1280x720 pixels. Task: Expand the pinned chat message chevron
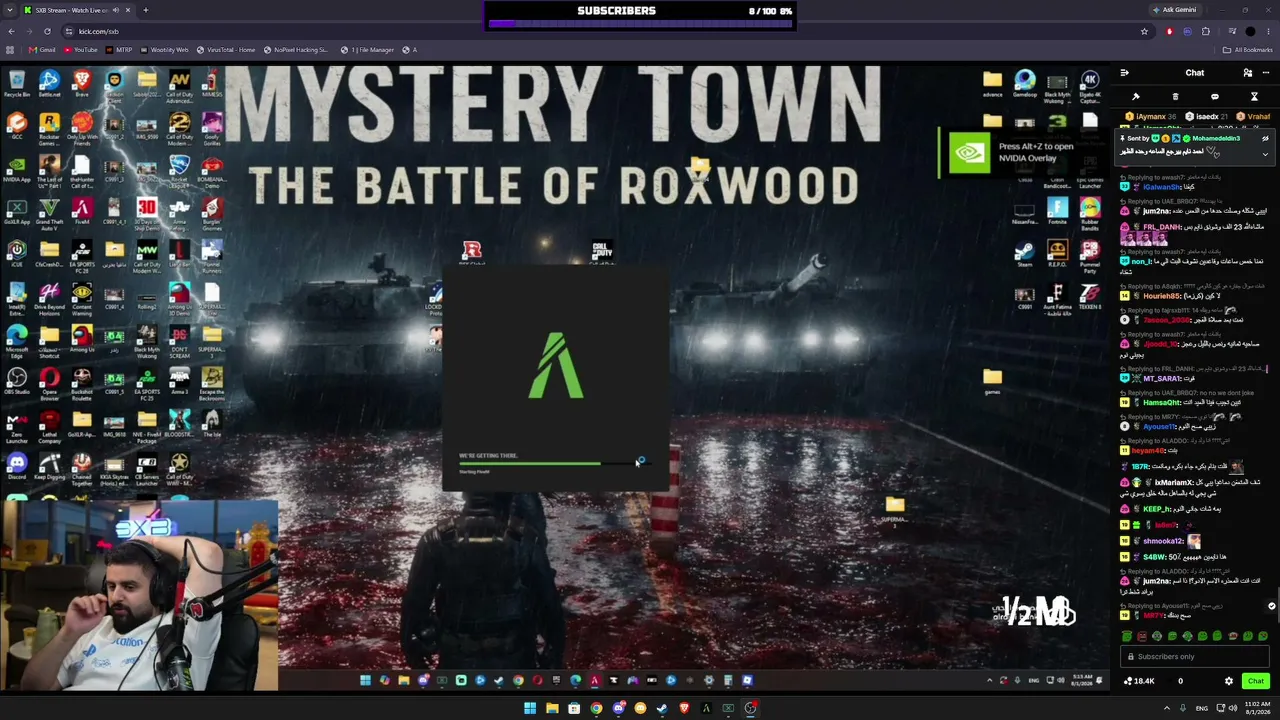point(1265,154)
